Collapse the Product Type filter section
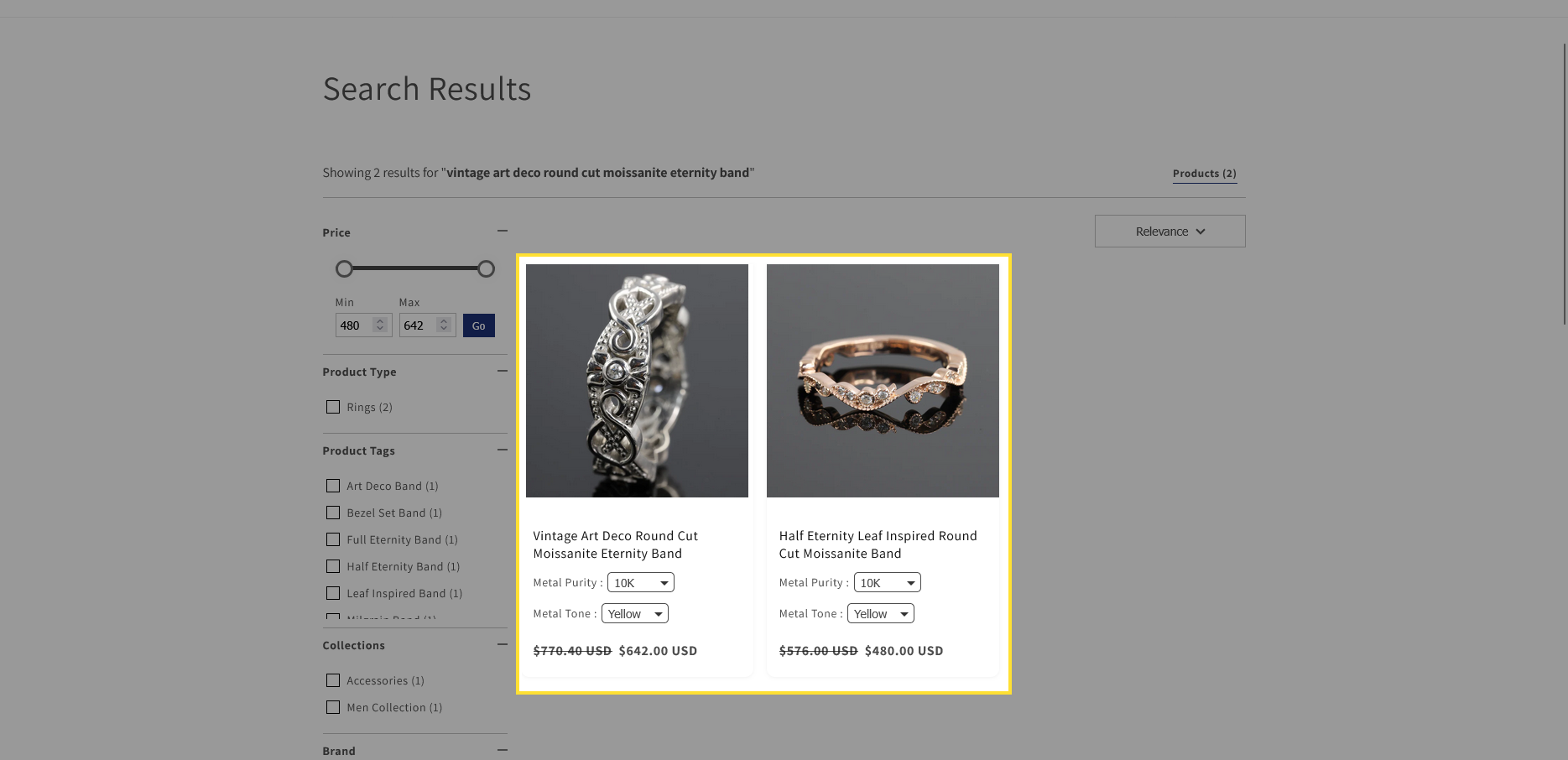Viewport: 1568px width, 760px height. pyautogui.click(x=502, y=371)
